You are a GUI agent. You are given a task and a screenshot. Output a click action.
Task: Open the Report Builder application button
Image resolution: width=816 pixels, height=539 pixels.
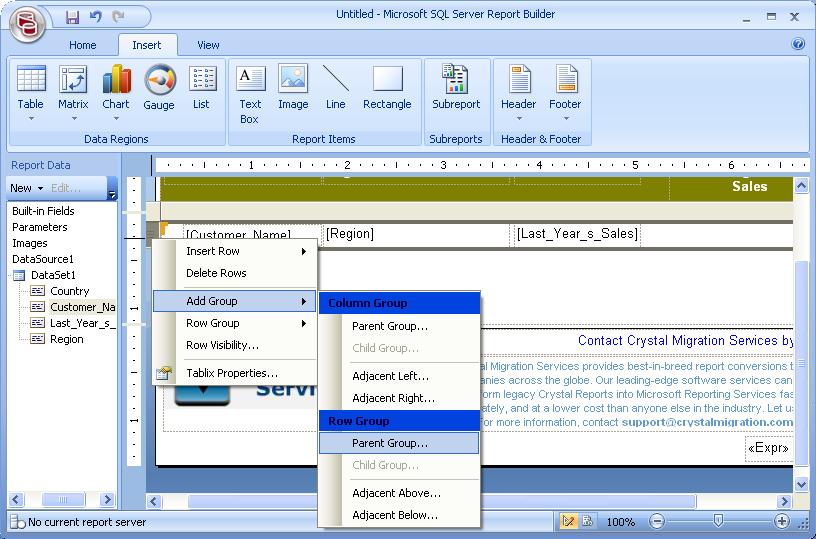tap(27, 24)
